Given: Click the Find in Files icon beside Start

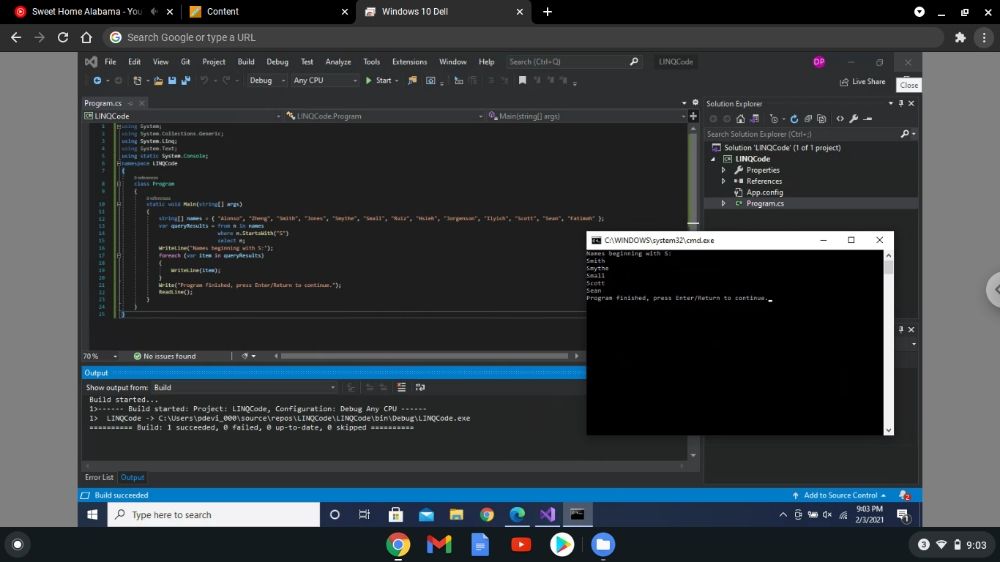Looking at the screenshot, I should [413, 80].
